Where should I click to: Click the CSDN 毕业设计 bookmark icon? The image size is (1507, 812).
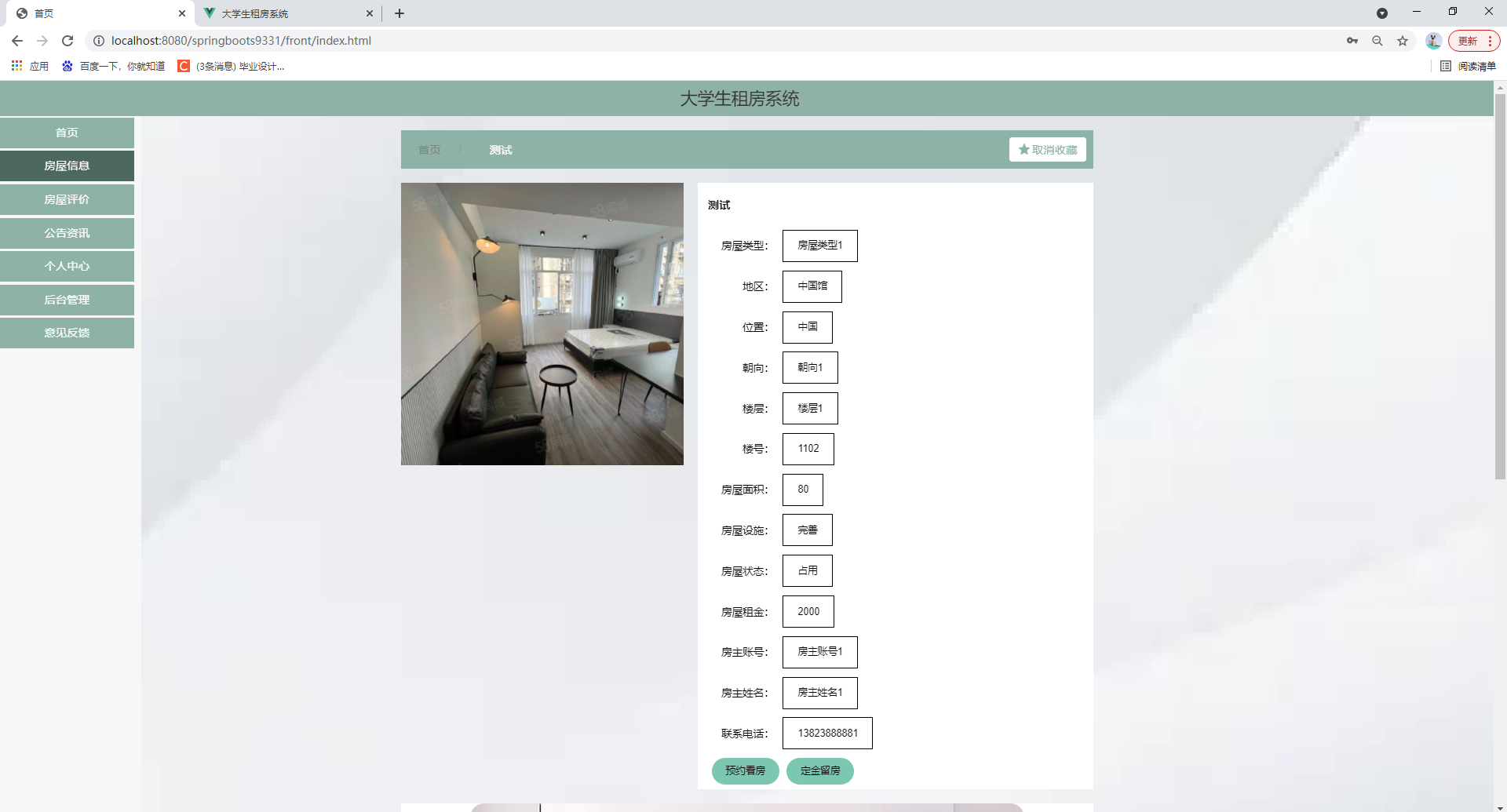tap(183, 67)
